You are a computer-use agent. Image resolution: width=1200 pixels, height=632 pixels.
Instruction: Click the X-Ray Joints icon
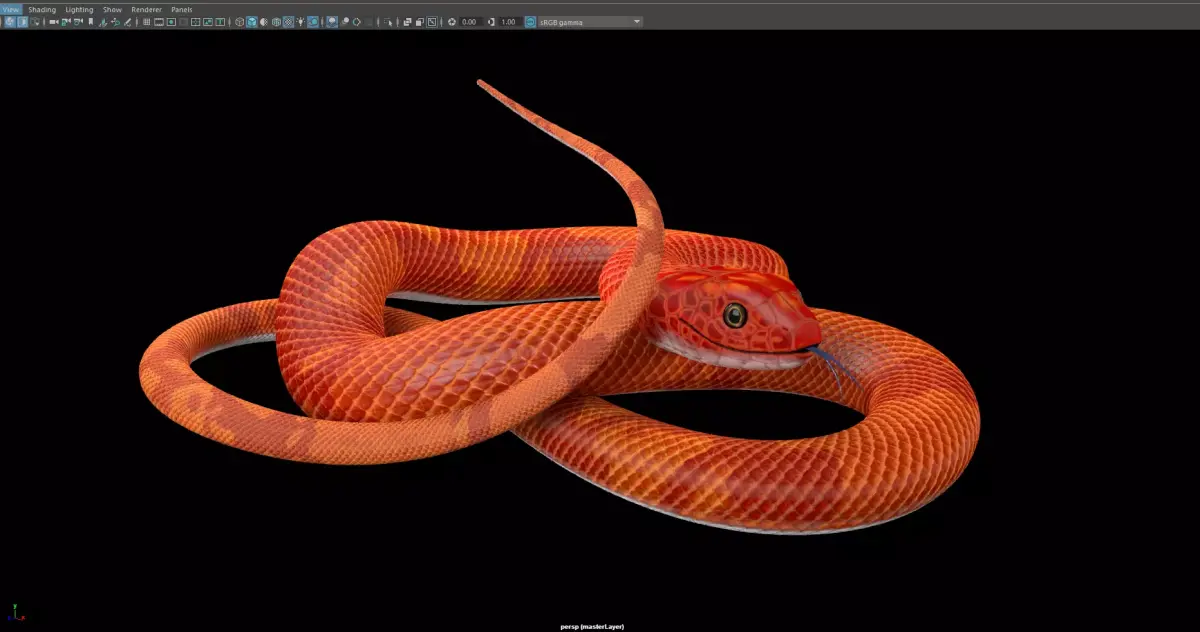click(x=432, y=22)
